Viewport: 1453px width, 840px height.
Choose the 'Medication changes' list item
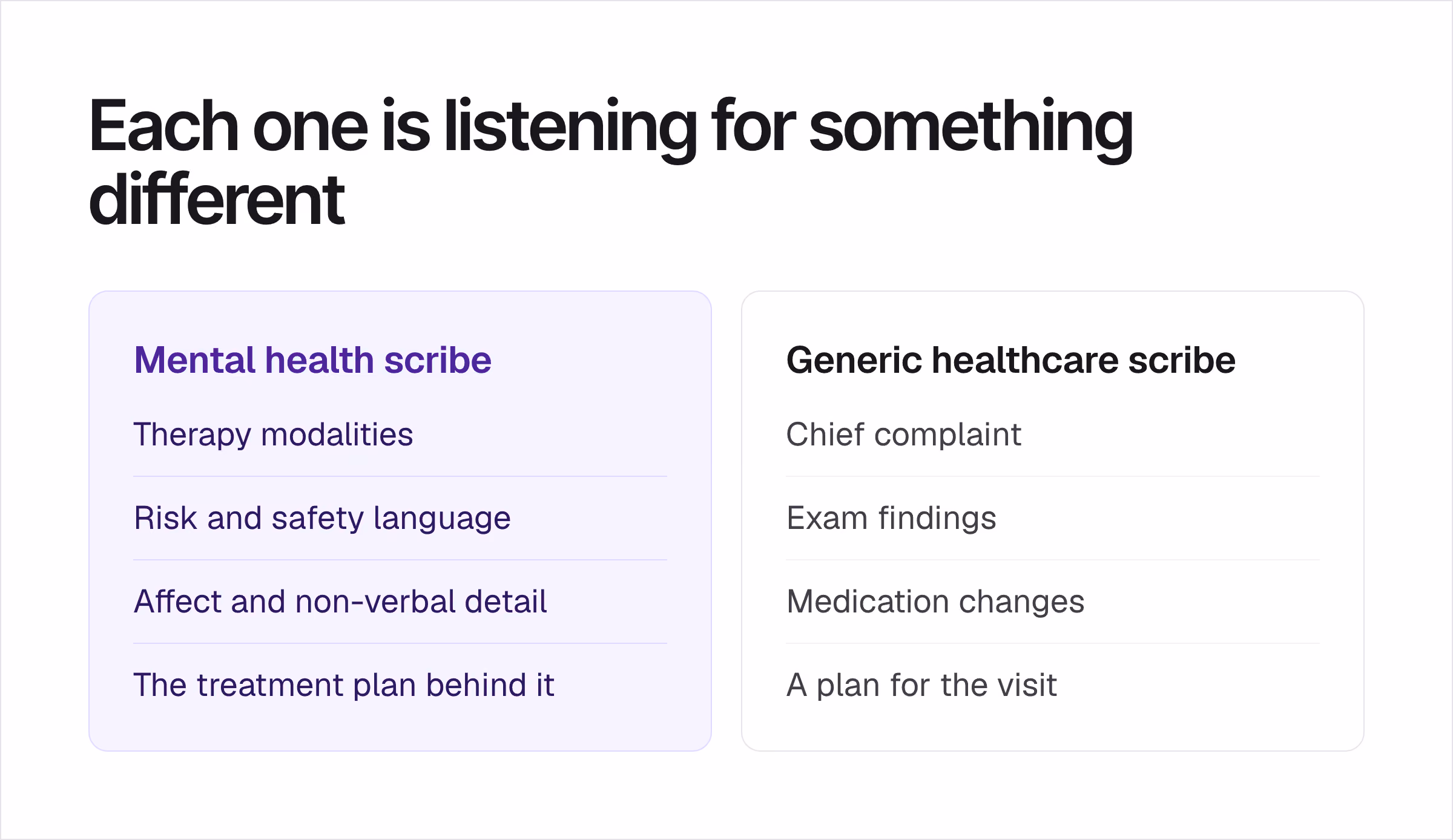click(935, 602)
